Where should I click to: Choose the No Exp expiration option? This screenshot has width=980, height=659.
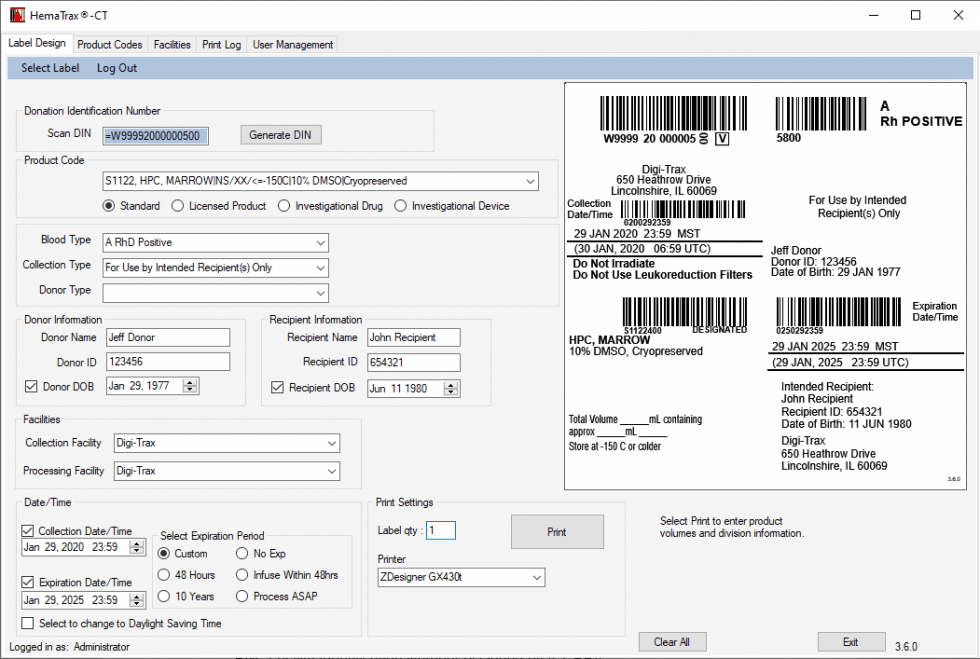click(x=242, y=553)
